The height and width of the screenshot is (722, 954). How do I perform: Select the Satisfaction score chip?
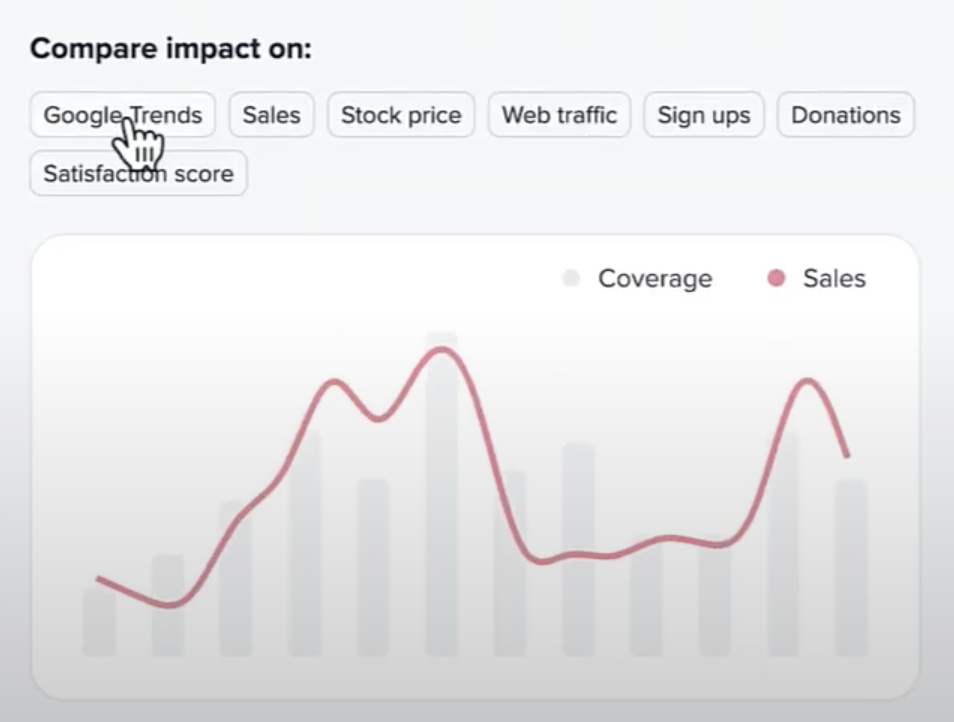click(x=138, y=174)
